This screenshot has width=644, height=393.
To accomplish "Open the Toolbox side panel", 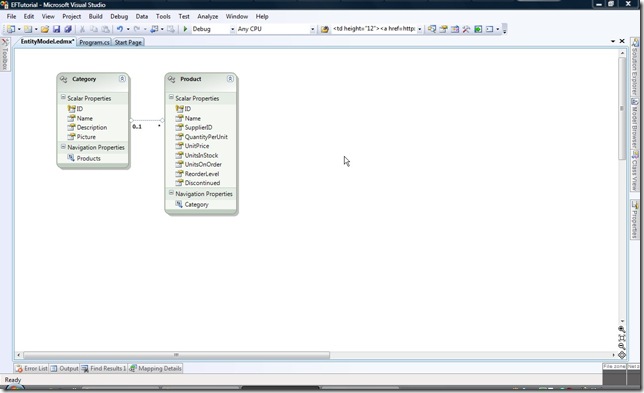I will click(x=5, y=54).
